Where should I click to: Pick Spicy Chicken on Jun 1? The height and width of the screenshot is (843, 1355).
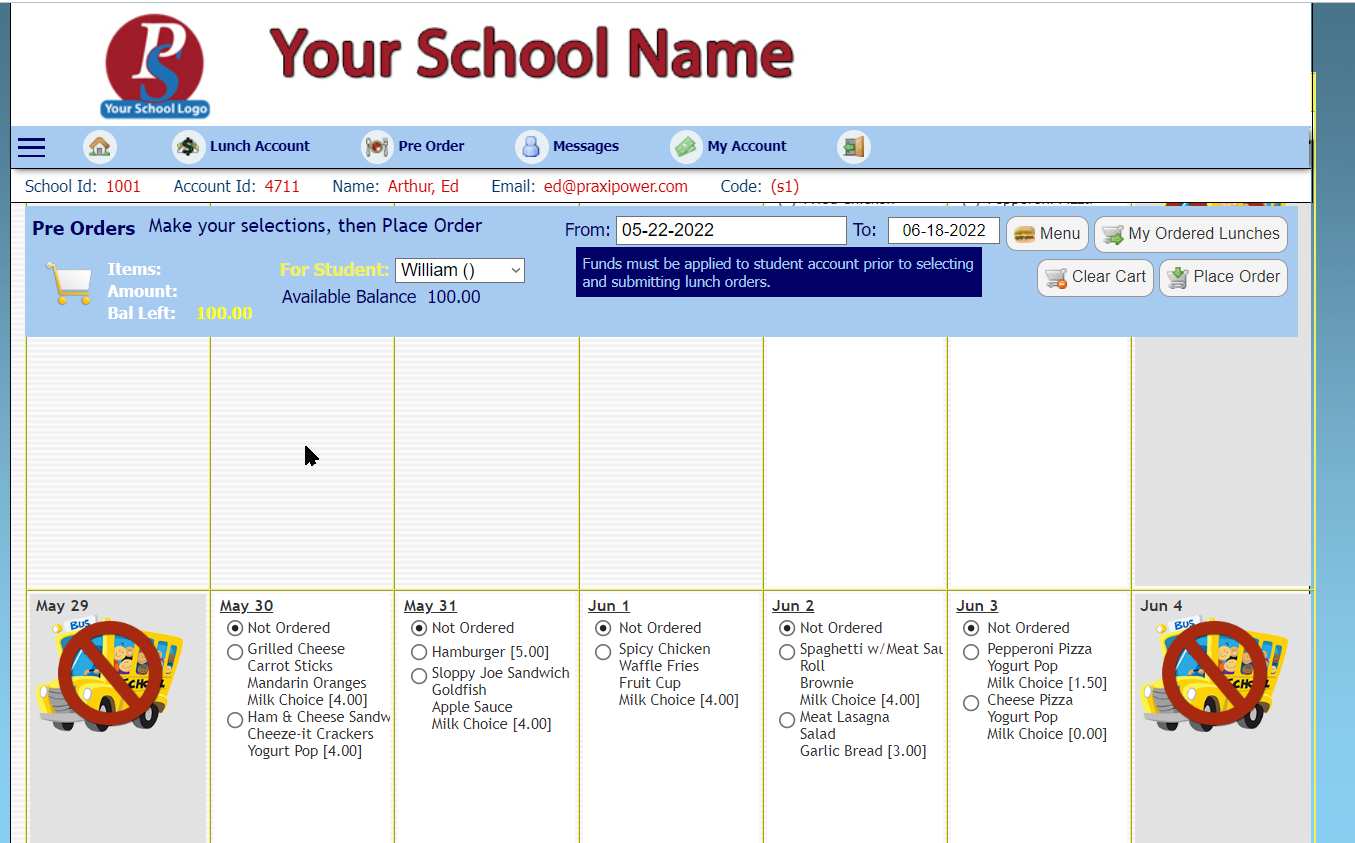tap(603, 652)
